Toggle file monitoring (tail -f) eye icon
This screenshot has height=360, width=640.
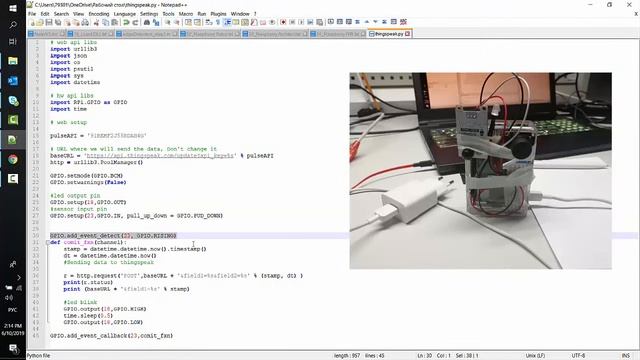273,22
